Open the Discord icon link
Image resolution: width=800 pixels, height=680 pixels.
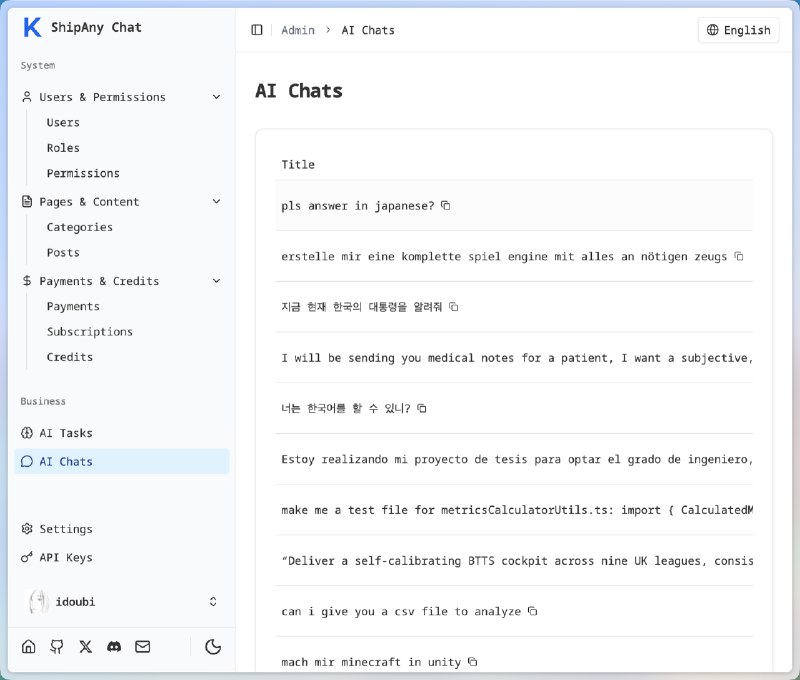coord(114,647)
